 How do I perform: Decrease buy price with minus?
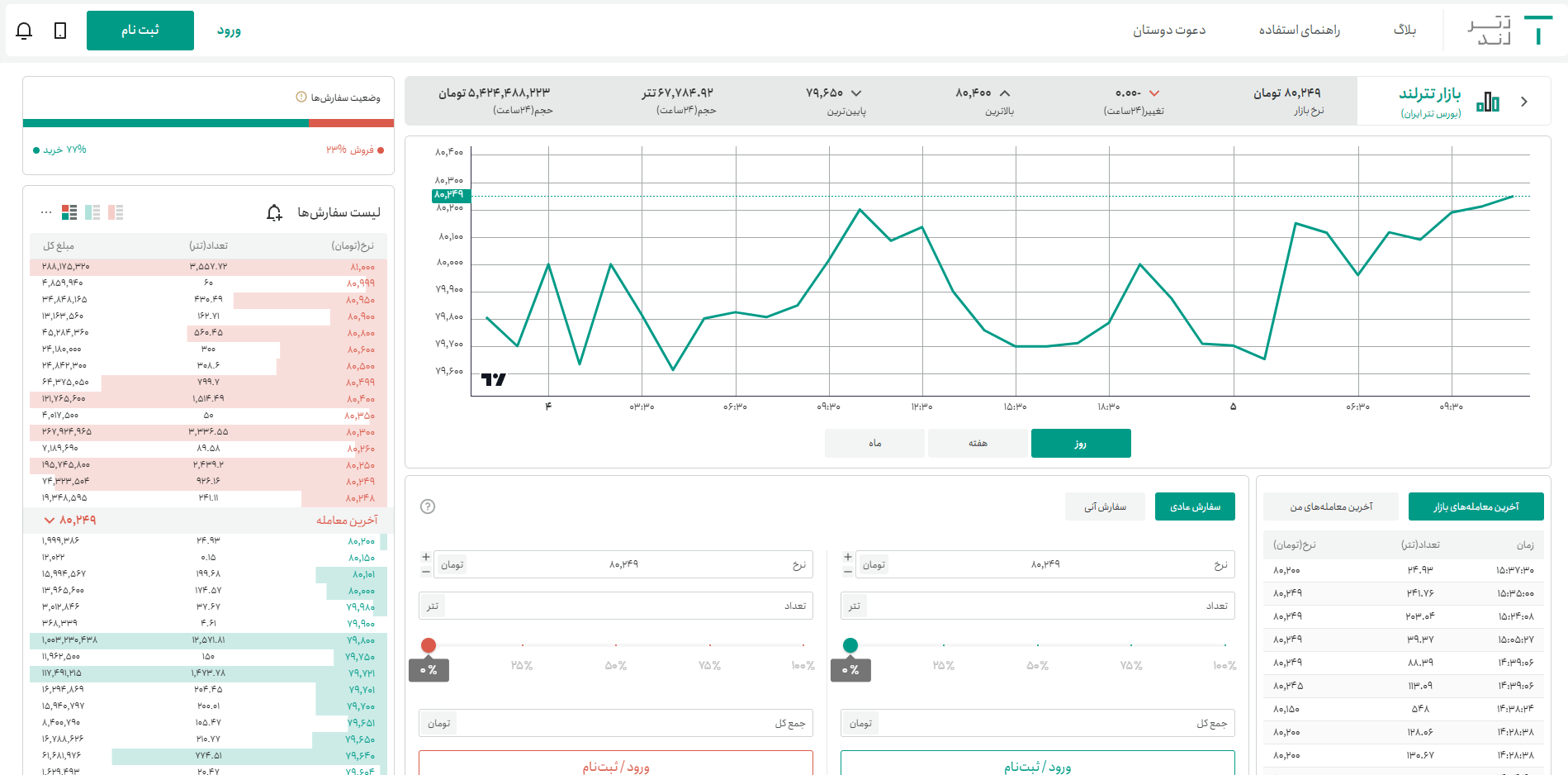848,571
